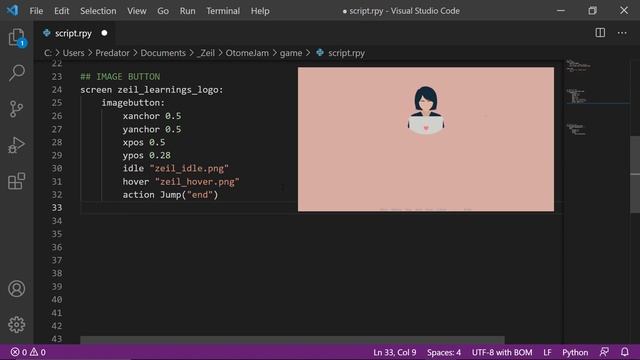Open the View menu
This screenshot has height=360, width=640.
pos(137,11)
